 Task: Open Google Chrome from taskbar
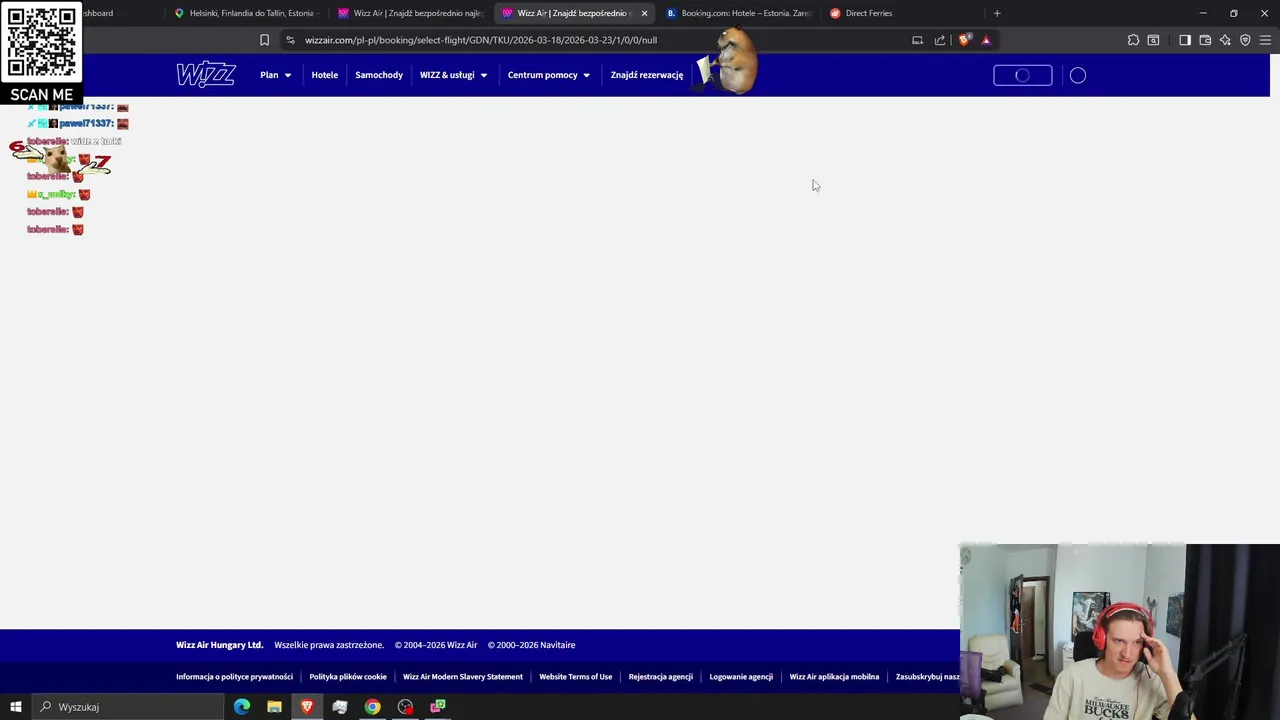[x=372, y=707]
